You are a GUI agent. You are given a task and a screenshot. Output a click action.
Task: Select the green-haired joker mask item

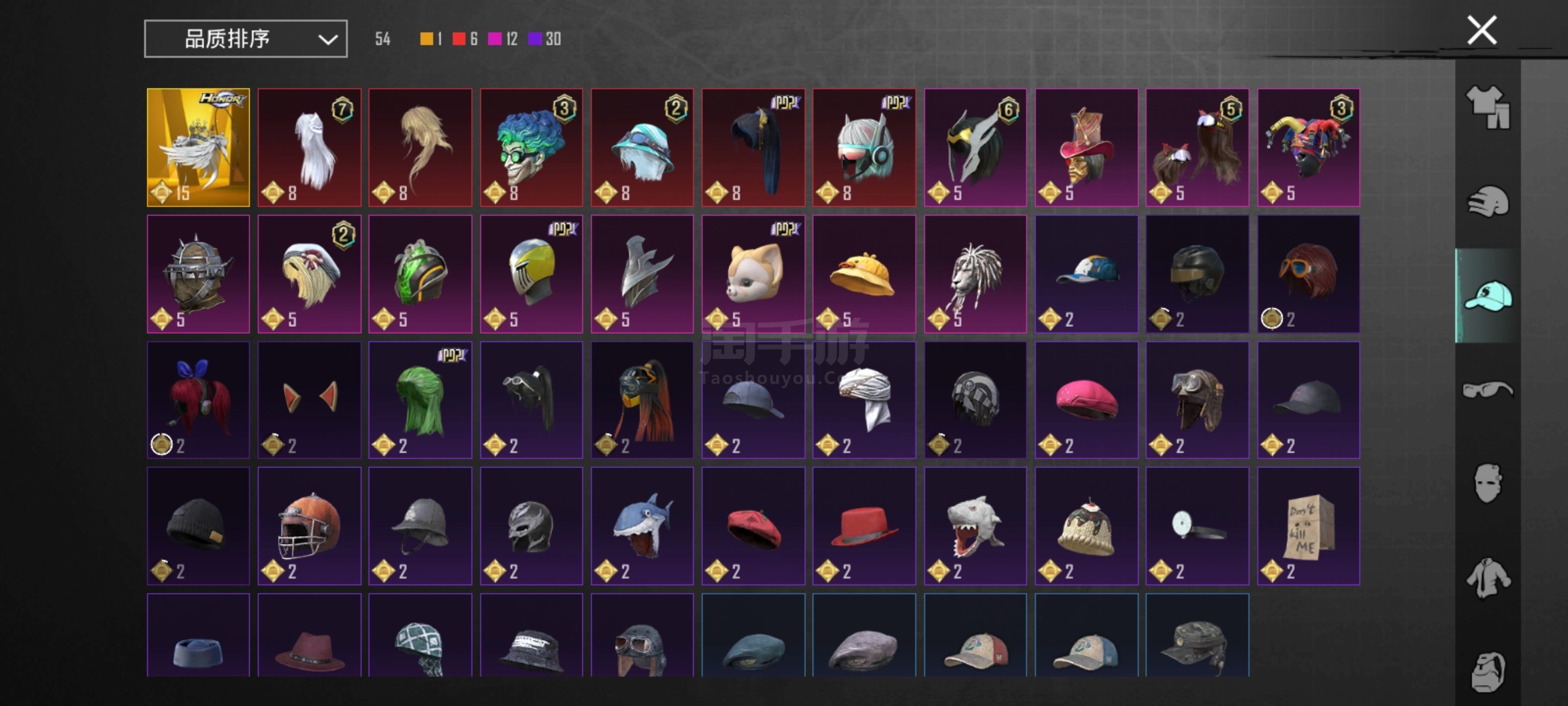point(531,148)
